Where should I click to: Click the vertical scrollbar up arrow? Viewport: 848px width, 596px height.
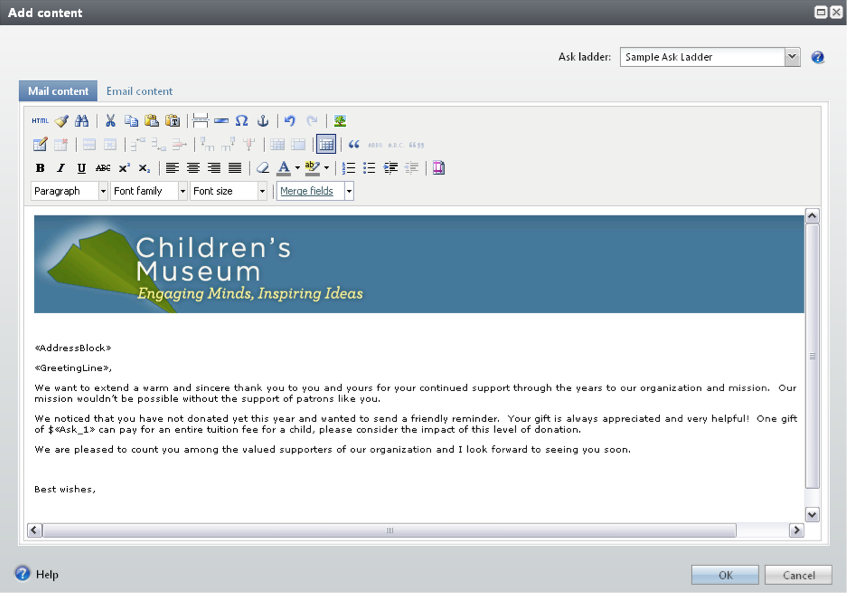[x=812, y=216]
